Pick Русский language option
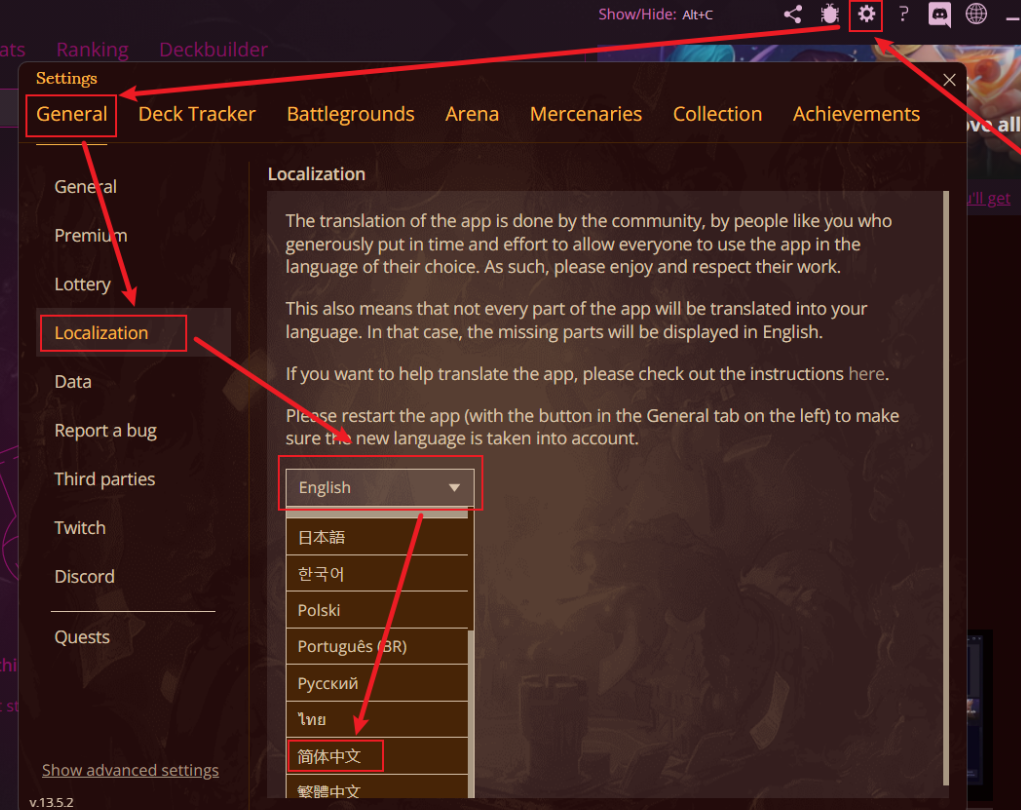1021x810 pixels. [x=376, y=683]
